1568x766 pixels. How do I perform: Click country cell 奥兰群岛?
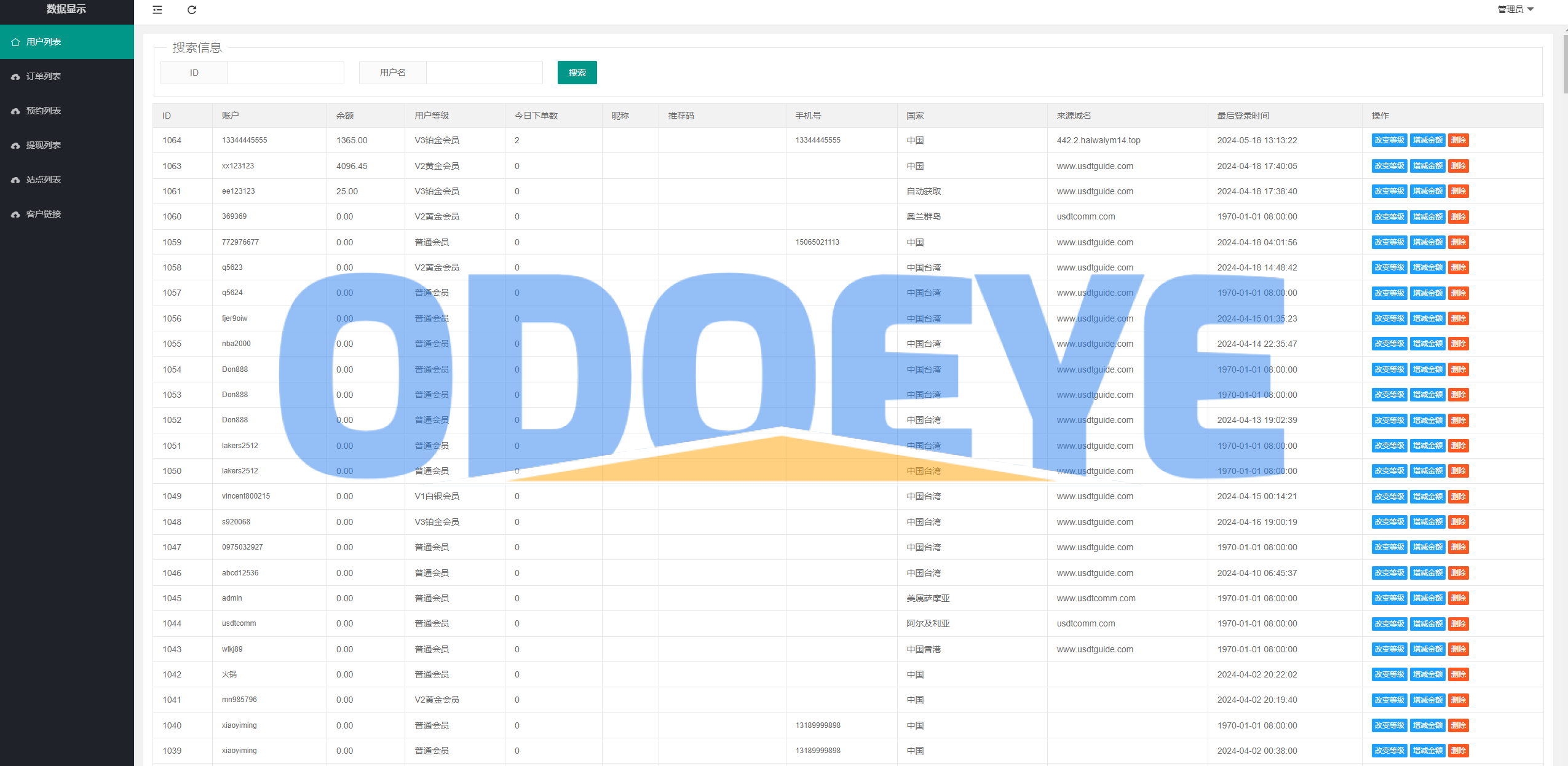[x=924, y=216]
